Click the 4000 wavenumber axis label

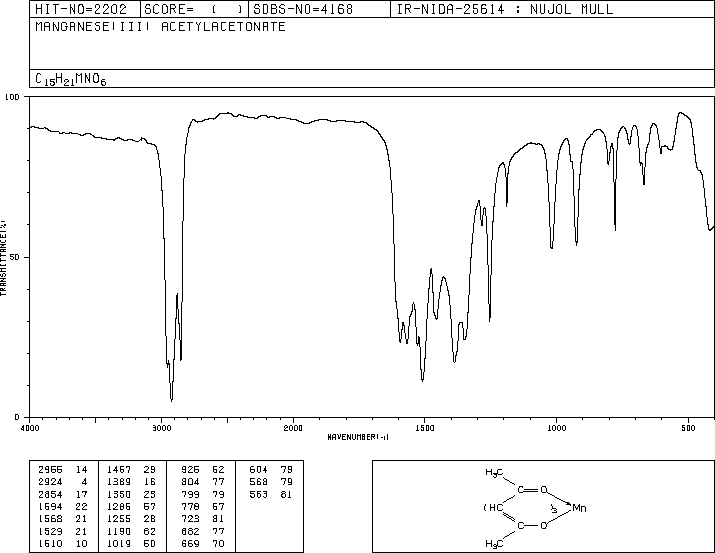tap(30, 428)
